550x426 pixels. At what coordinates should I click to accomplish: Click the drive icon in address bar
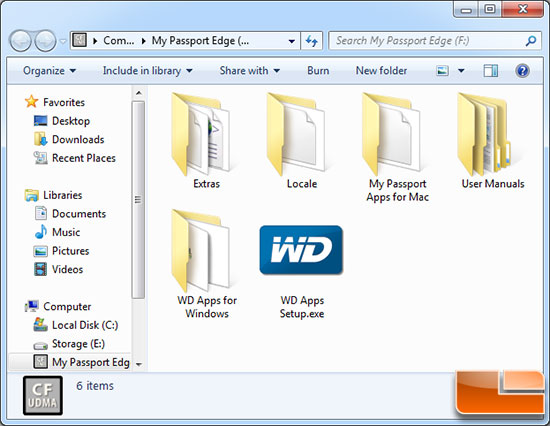[80, 40]
